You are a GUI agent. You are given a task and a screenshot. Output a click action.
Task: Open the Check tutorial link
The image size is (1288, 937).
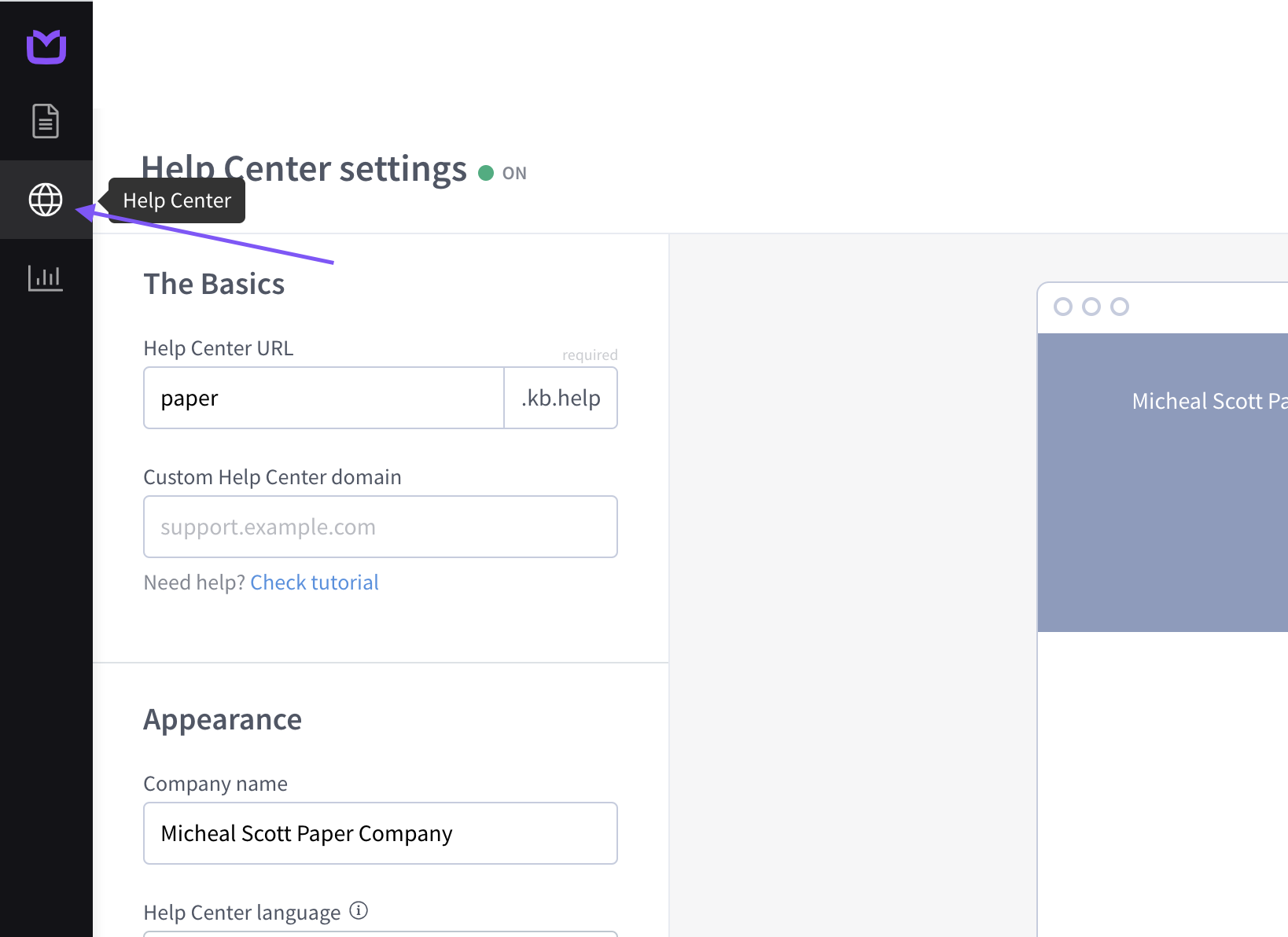(x=315, y=582)
